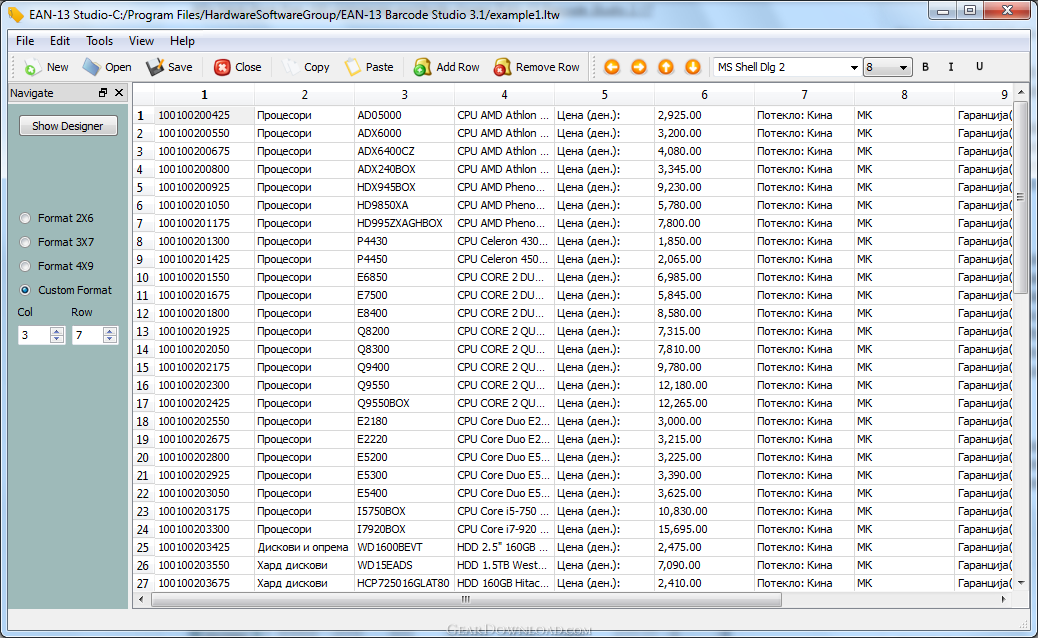Click the vertical scrollbar thumb
Screen dimensions: 1038x638
click(x=1021, y=197)
